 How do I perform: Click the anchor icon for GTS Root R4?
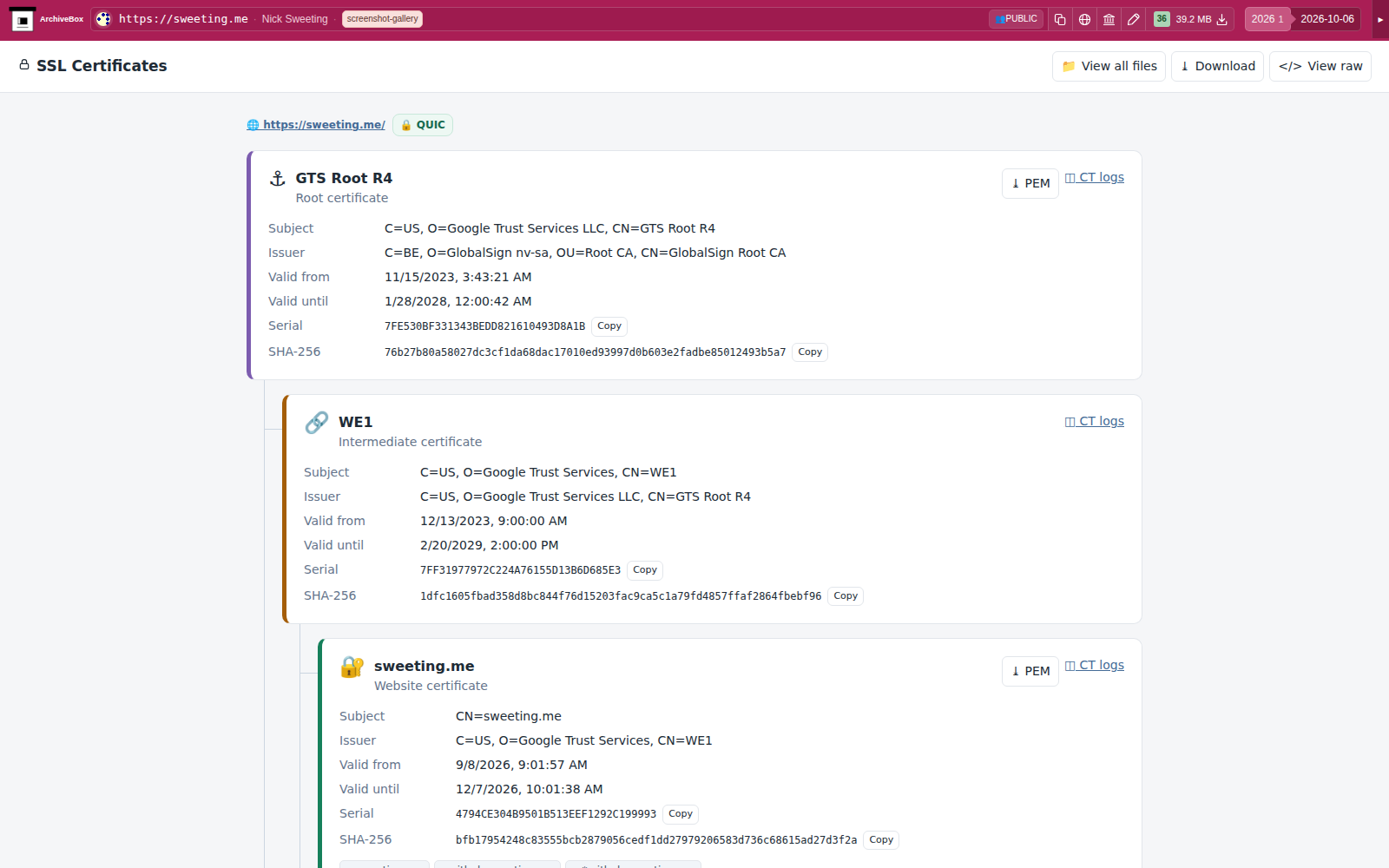(x=278, y=179)
